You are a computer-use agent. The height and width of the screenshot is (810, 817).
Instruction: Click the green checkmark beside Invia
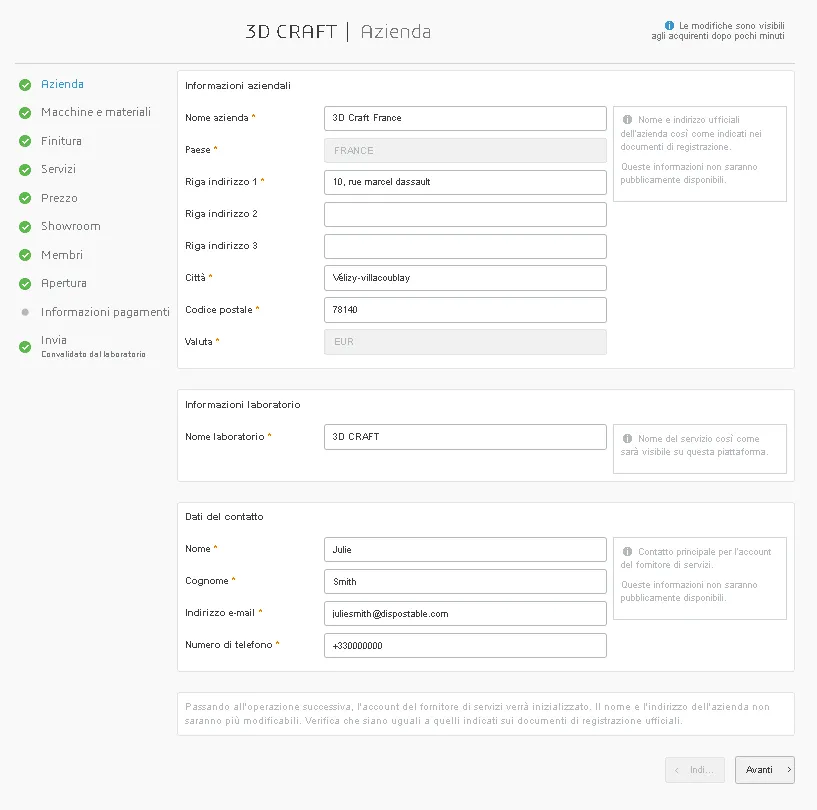(x=25, y=346)
